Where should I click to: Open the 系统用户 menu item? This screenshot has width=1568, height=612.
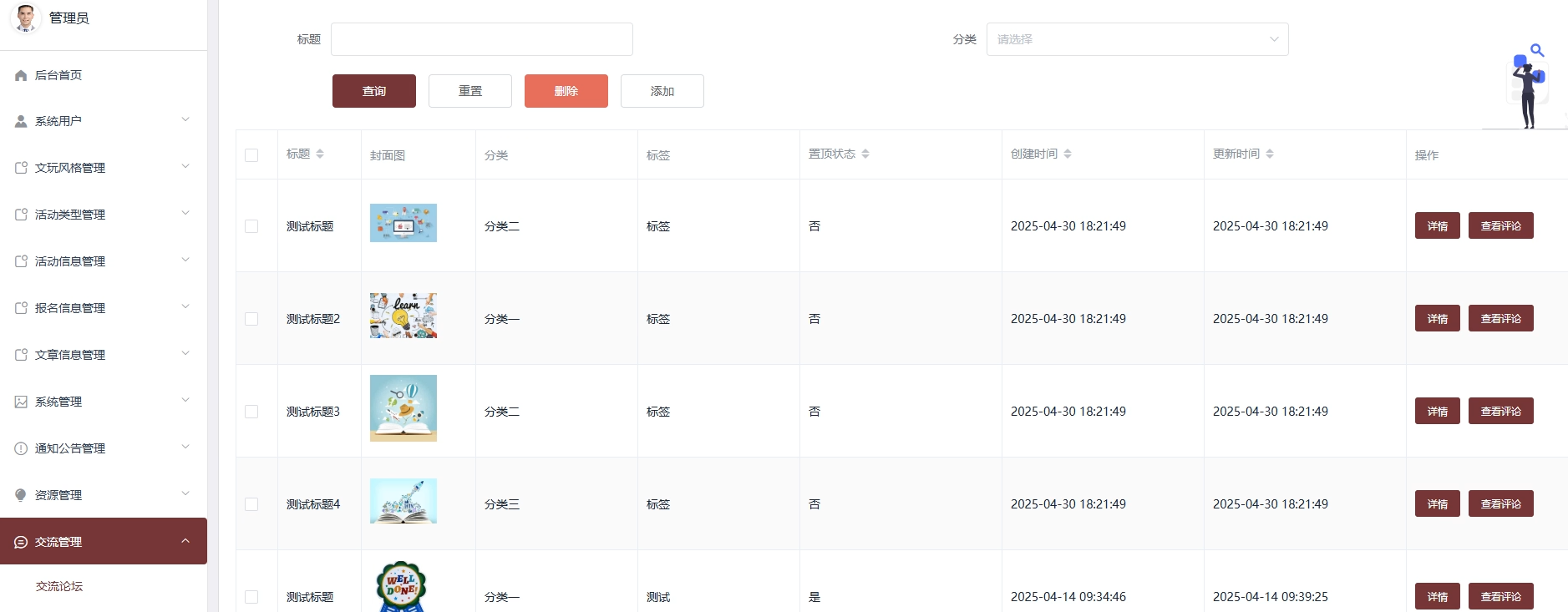click(104, 121)
